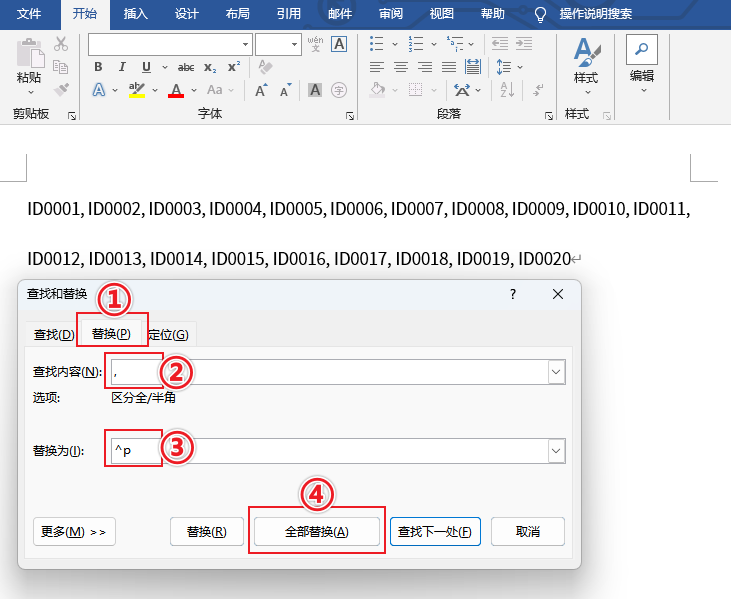Expand the font size dropdown
Viewport: 731px width, 599px height.
point(294,45)
